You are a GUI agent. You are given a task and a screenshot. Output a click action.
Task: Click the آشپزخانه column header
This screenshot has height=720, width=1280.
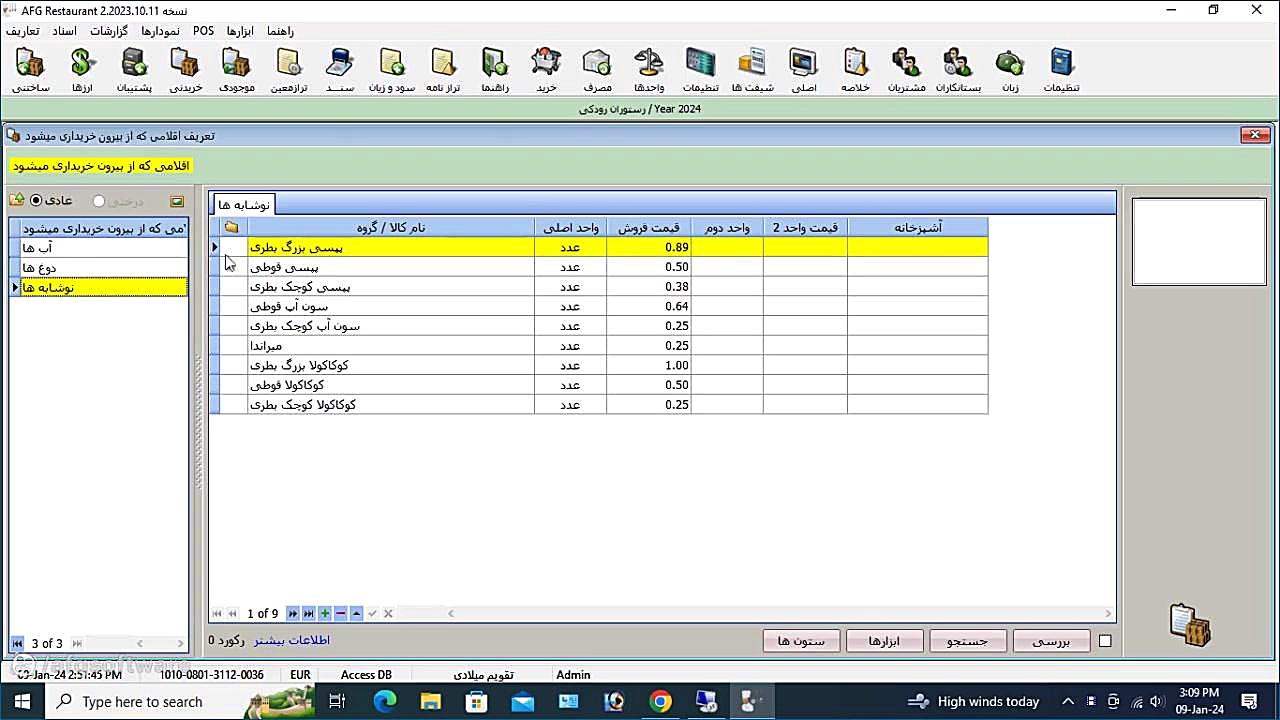pos(918,228)
